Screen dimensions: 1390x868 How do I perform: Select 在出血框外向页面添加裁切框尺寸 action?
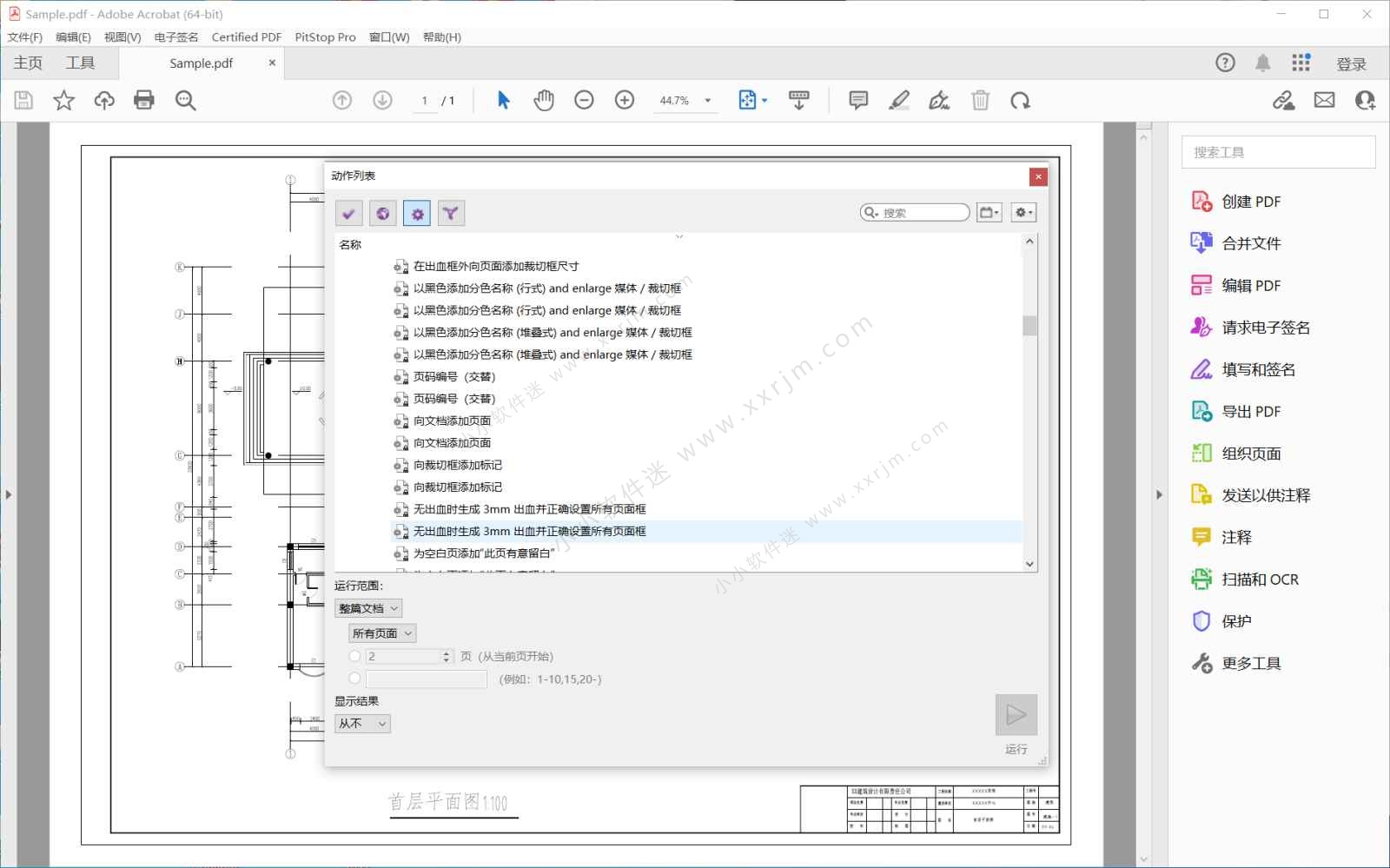[x=486, y=266]
